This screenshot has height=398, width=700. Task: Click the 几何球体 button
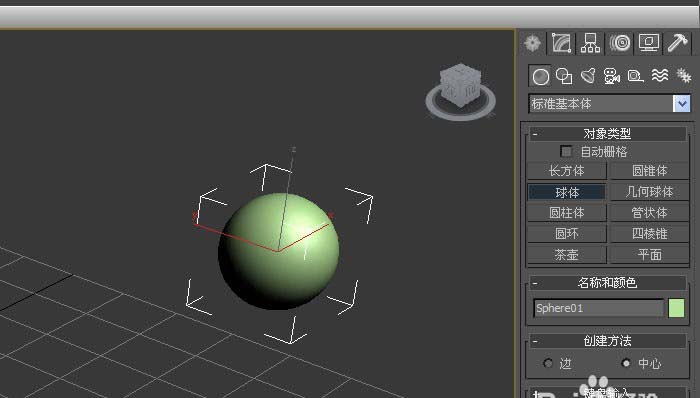[650, 192]
